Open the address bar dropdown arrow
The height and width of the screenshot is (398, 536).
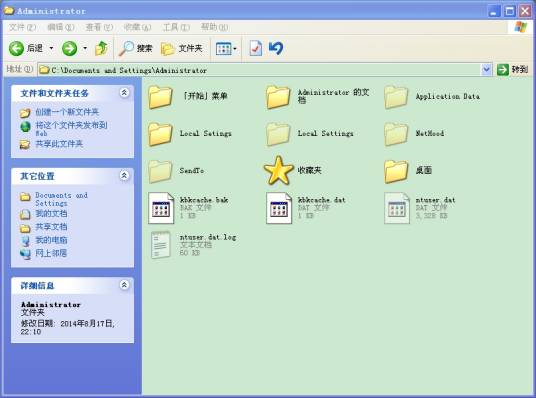click(486, 70)
